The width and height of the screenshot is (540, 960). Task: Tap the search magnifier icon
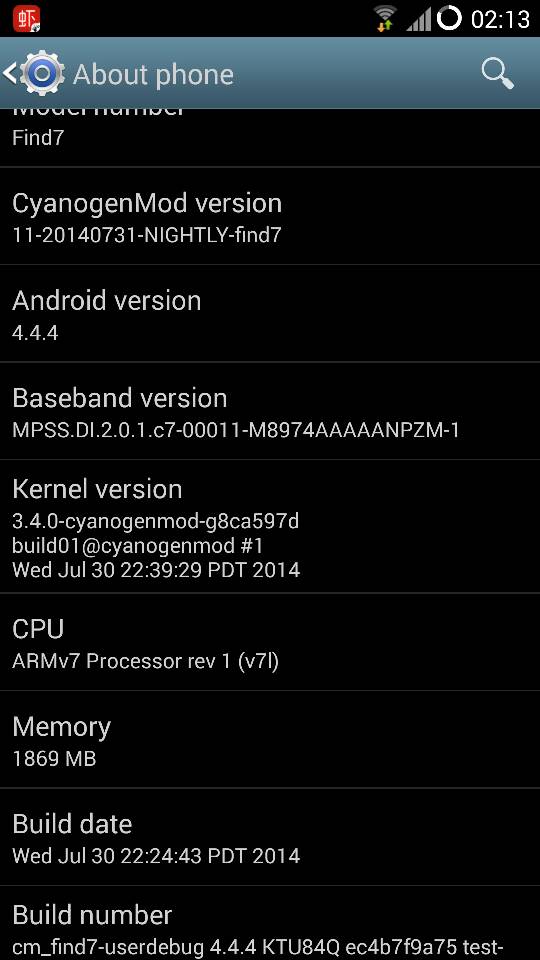click(498, 73)
